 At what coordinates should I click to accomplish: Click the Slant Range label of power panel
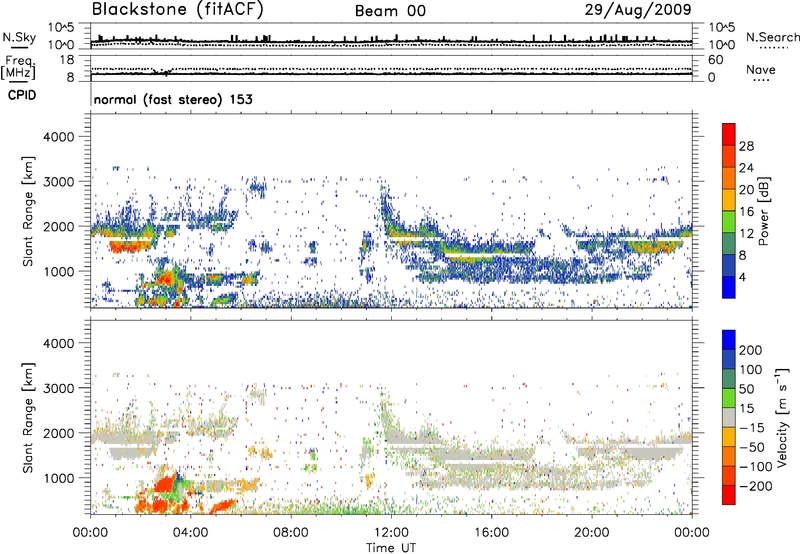tap(28, 211)
